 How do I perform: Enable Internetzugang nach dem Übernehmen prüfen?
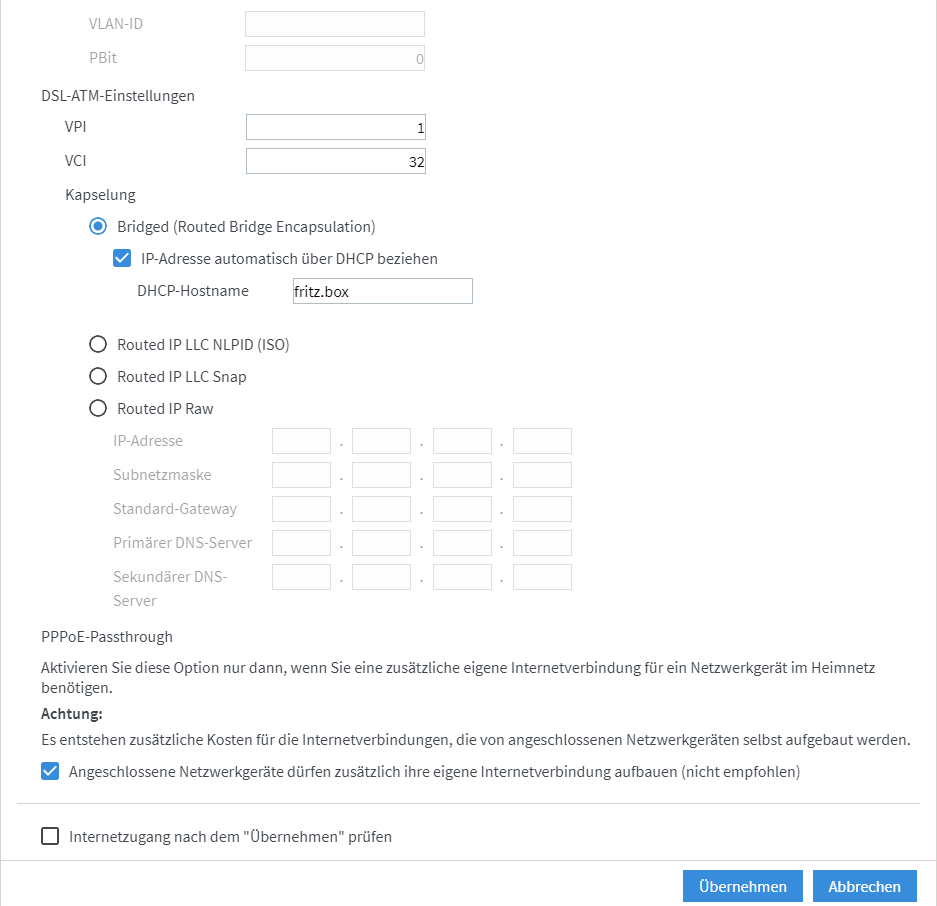[50, 836]
